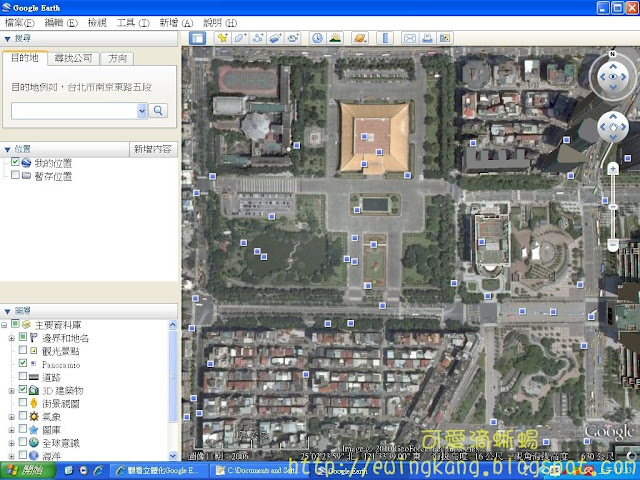Click the weather sun layer icon
Viewport: 640px width, 480px height.
tap(34, 416)
